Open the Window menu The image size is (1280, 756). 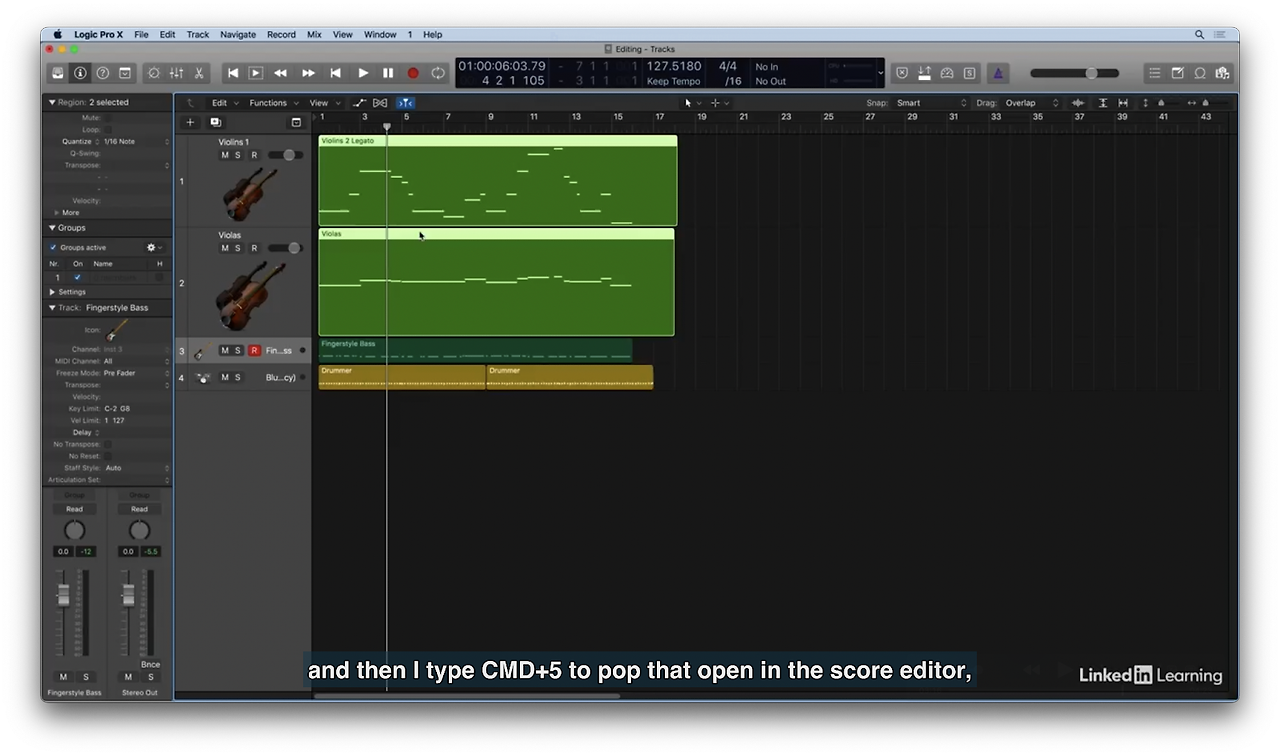[380, 35]
